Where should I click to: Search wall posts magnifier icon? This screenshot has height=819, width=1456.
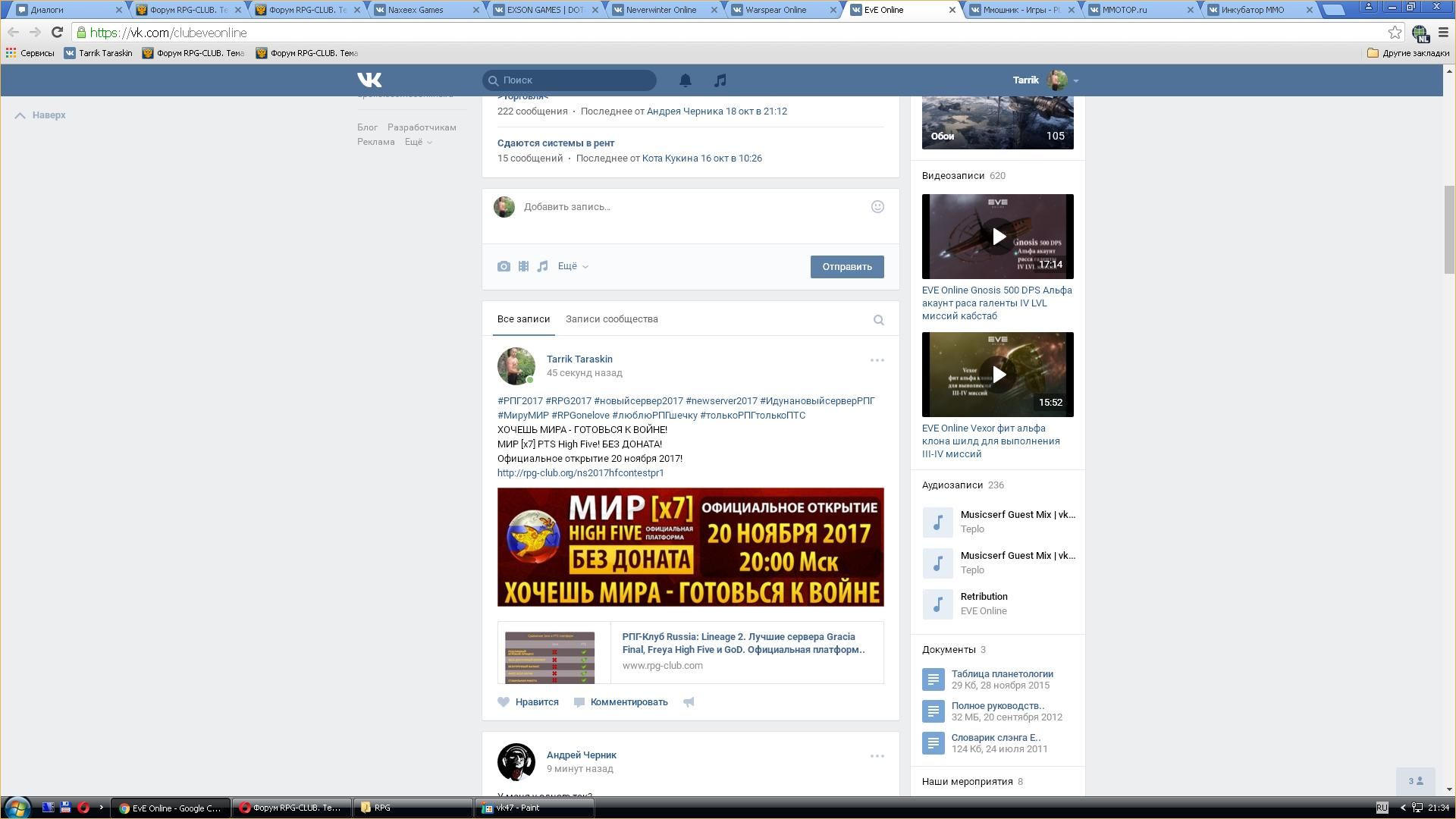878,320
